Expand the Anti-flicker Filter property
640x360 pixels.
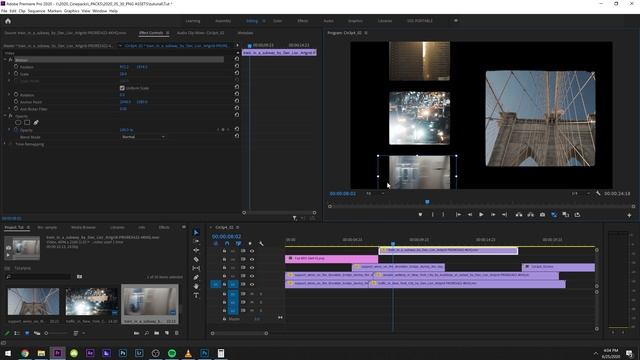pos(9,109)
